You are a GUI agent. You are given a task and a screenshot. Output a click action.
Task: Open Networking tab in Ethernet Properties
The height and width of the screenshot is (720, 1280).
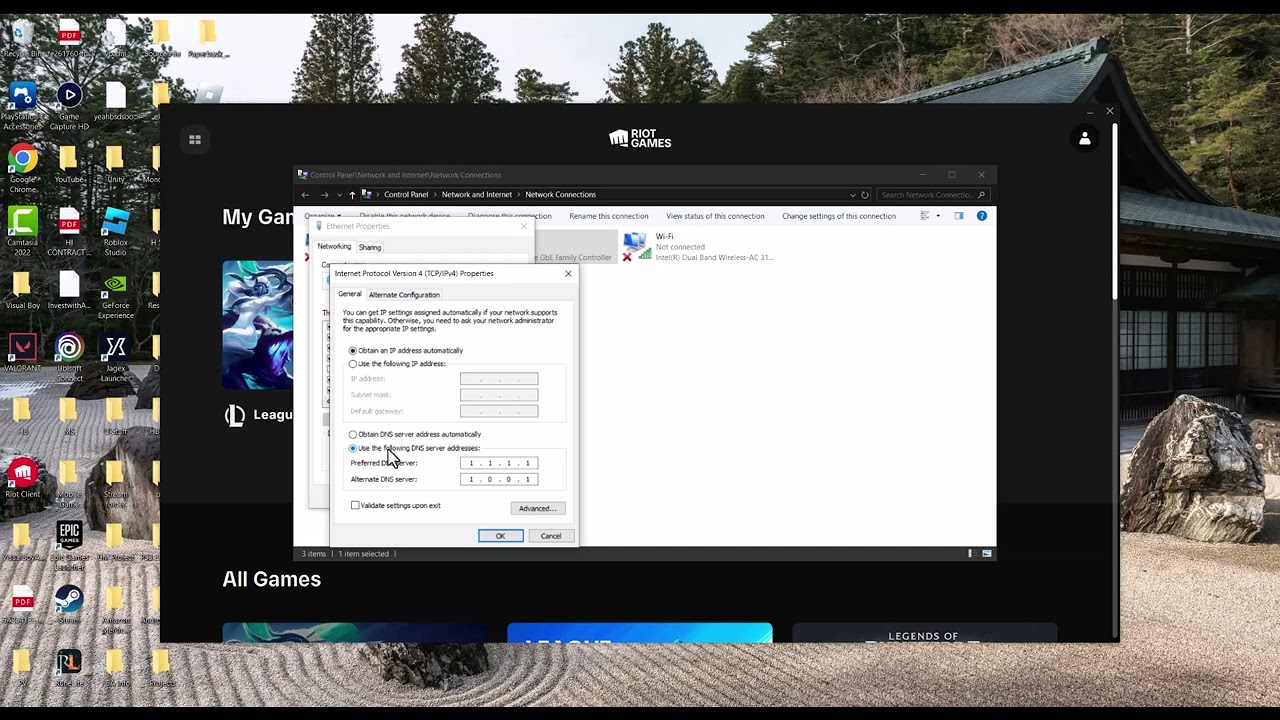coord(334,247)
